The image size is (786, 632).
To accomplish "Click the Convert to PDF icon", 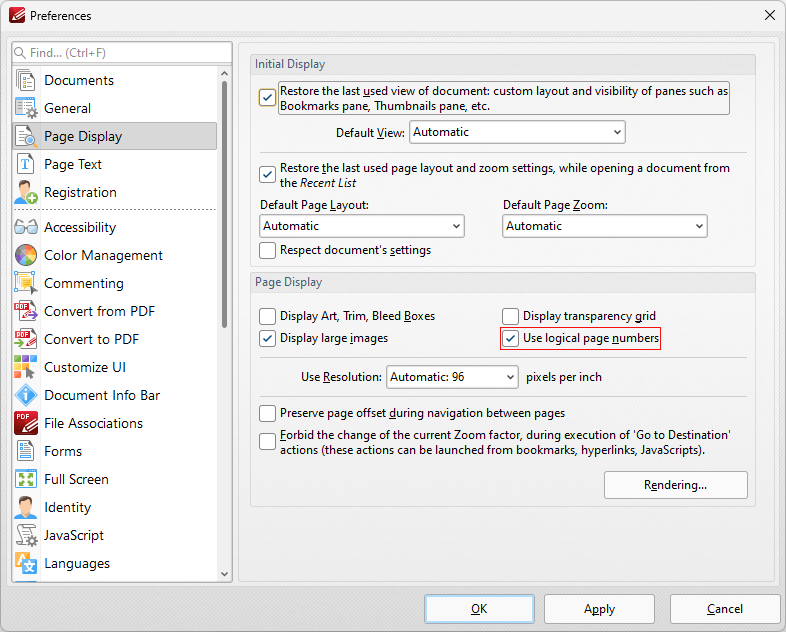I will [26, 339].
